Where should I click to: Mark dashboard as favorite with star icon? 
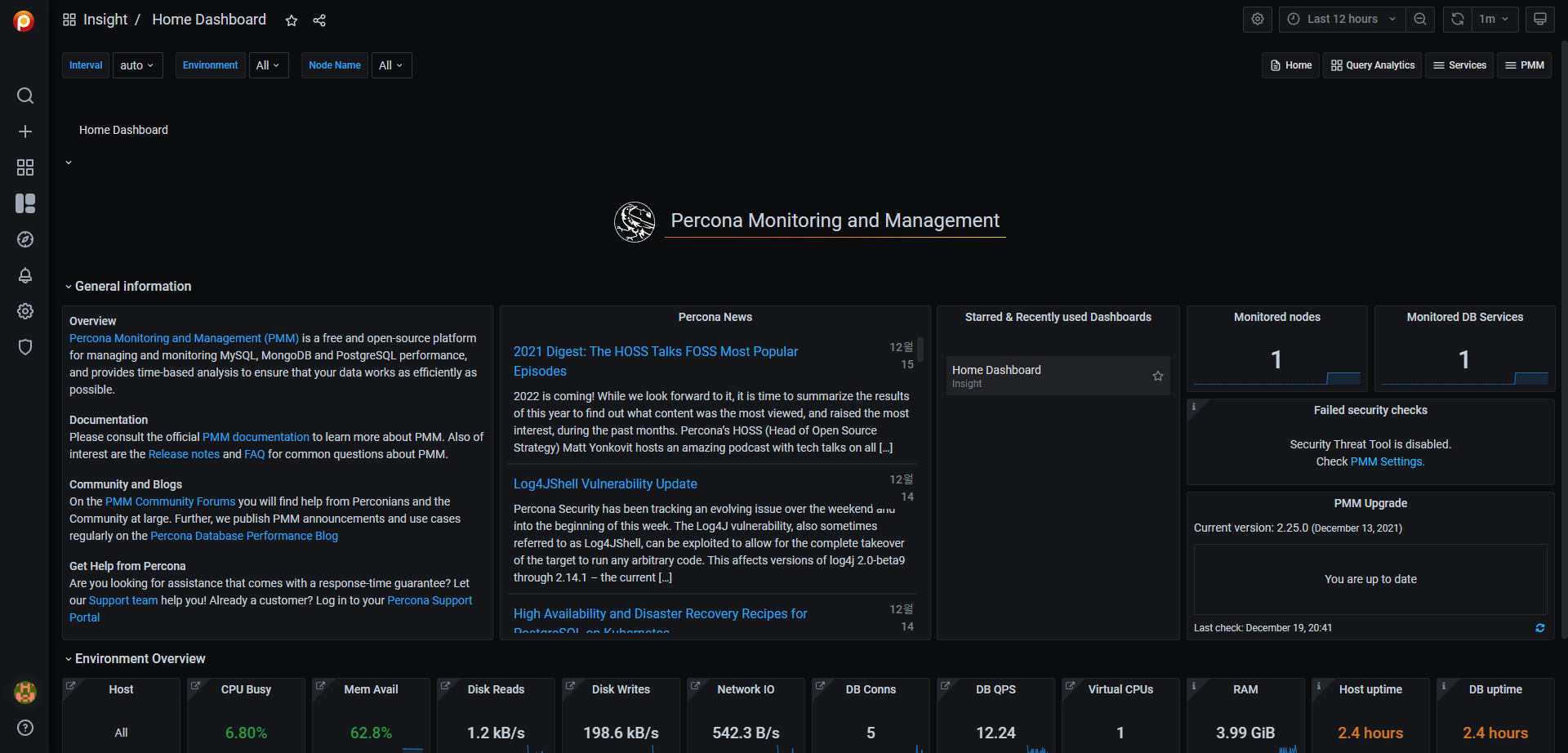click(x=292, y=20)
